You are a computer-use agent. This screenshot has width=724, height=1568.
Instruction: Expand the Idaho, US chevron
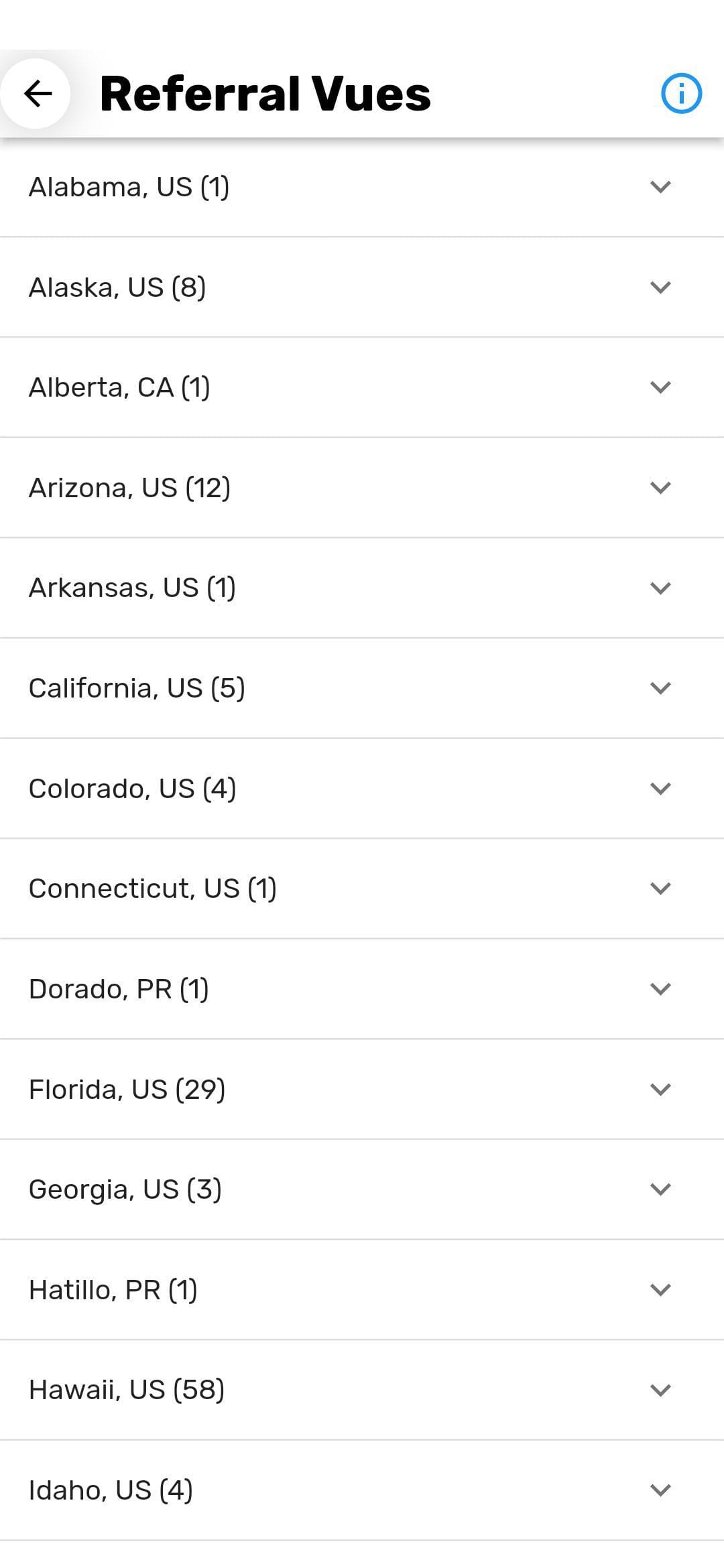[x=660, y=1490]
